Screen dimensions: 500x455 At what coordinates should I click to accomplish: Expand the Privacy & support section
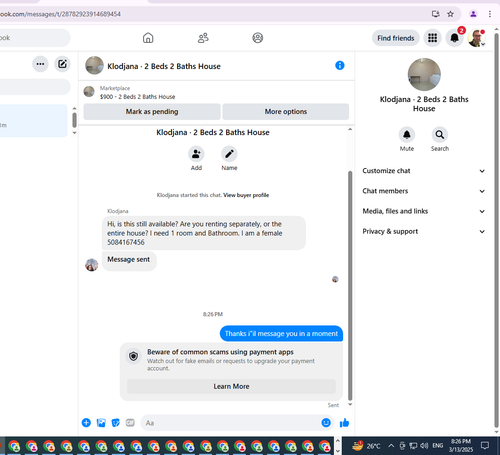coord(424,231)
